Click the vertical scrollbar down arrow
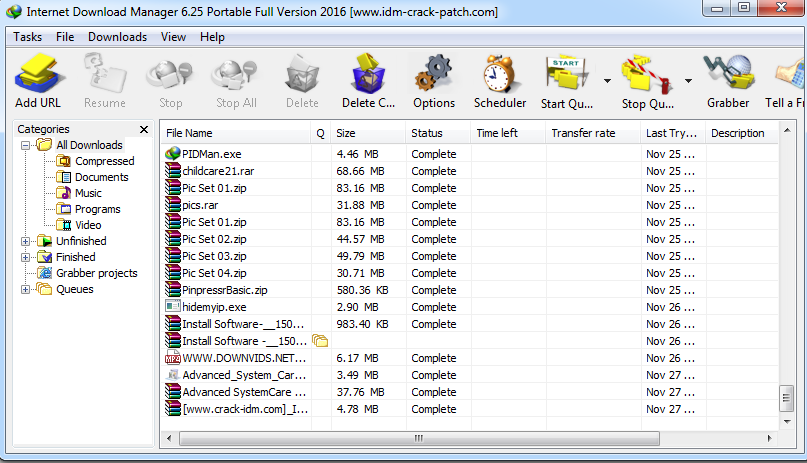This screenshot has height=463, width=807. click(x=787, y=421)
